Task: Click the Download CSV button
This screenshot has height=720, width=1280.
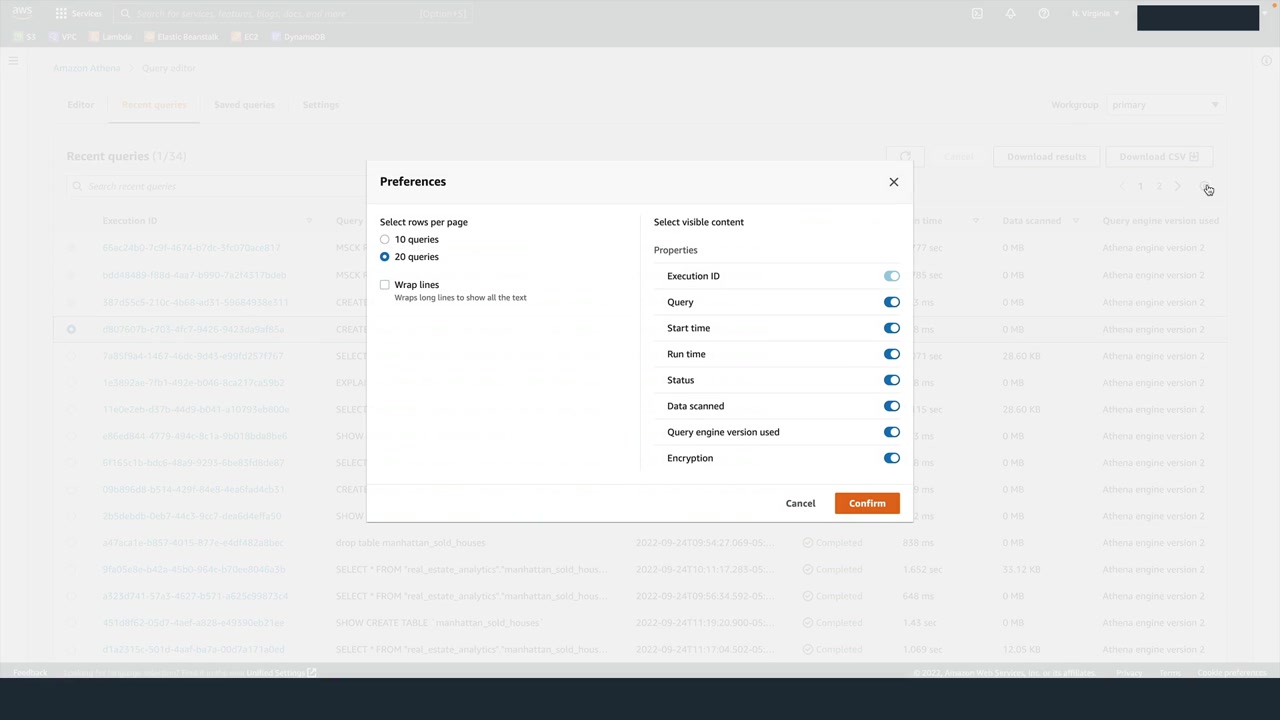Action: click(x=1159, y=157)
